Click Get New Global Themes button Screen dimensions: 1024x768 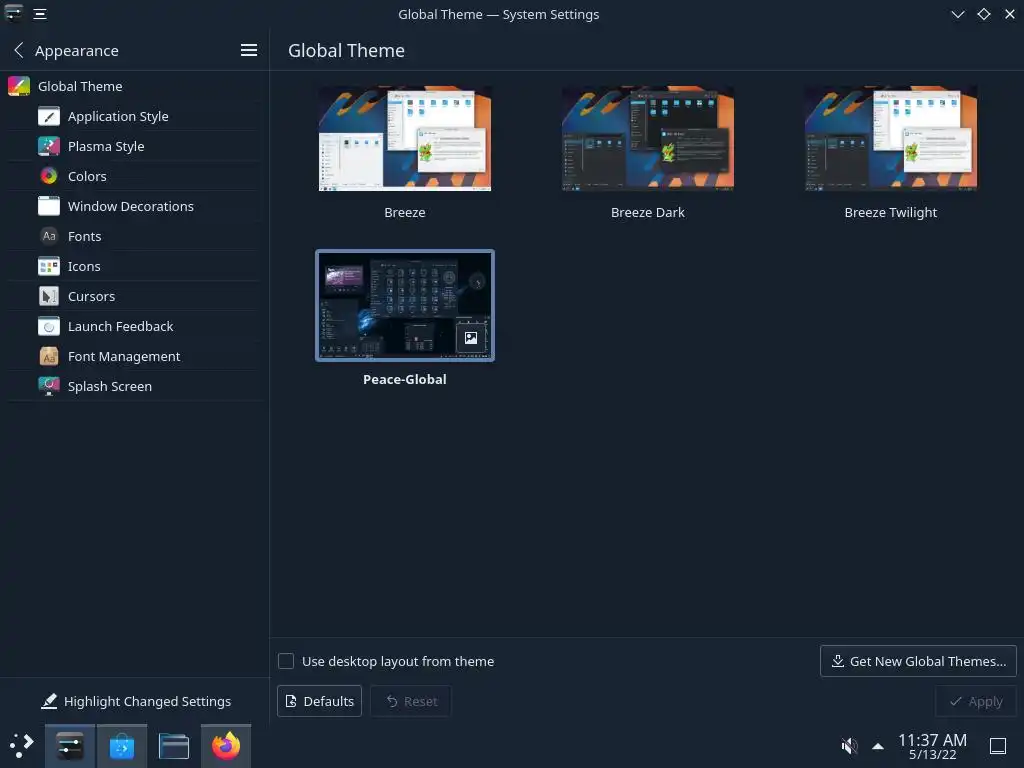tap(918, 661)
